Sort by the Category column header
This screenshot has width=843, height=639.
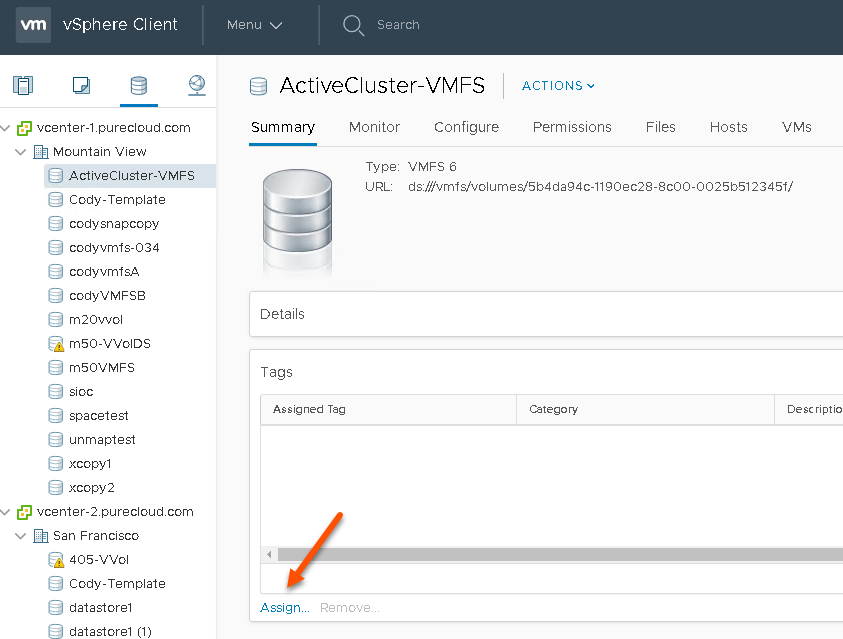tap(645, 410)
